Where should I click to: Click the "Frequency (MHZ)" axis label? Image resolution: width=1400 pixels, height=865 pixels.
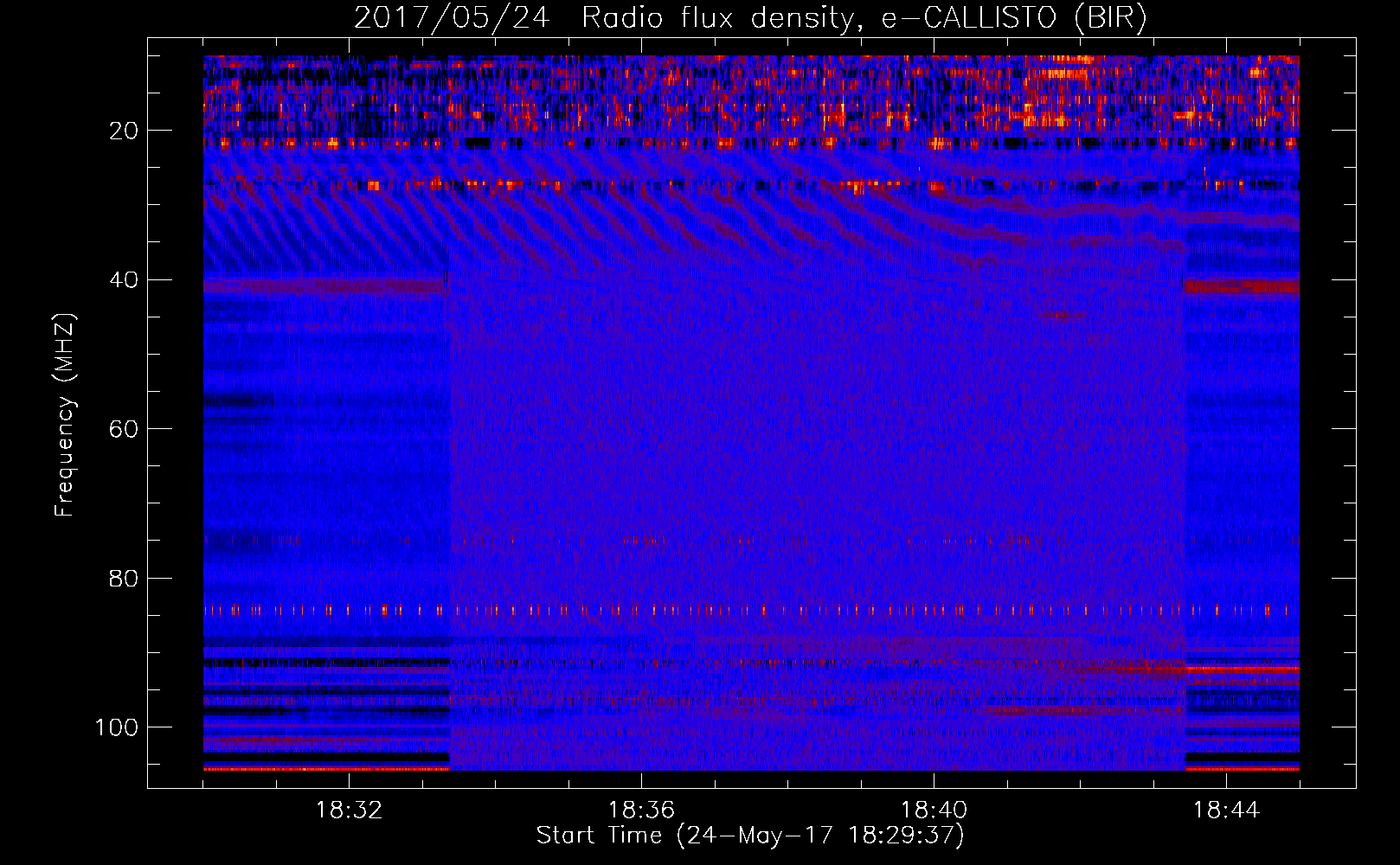65,415
